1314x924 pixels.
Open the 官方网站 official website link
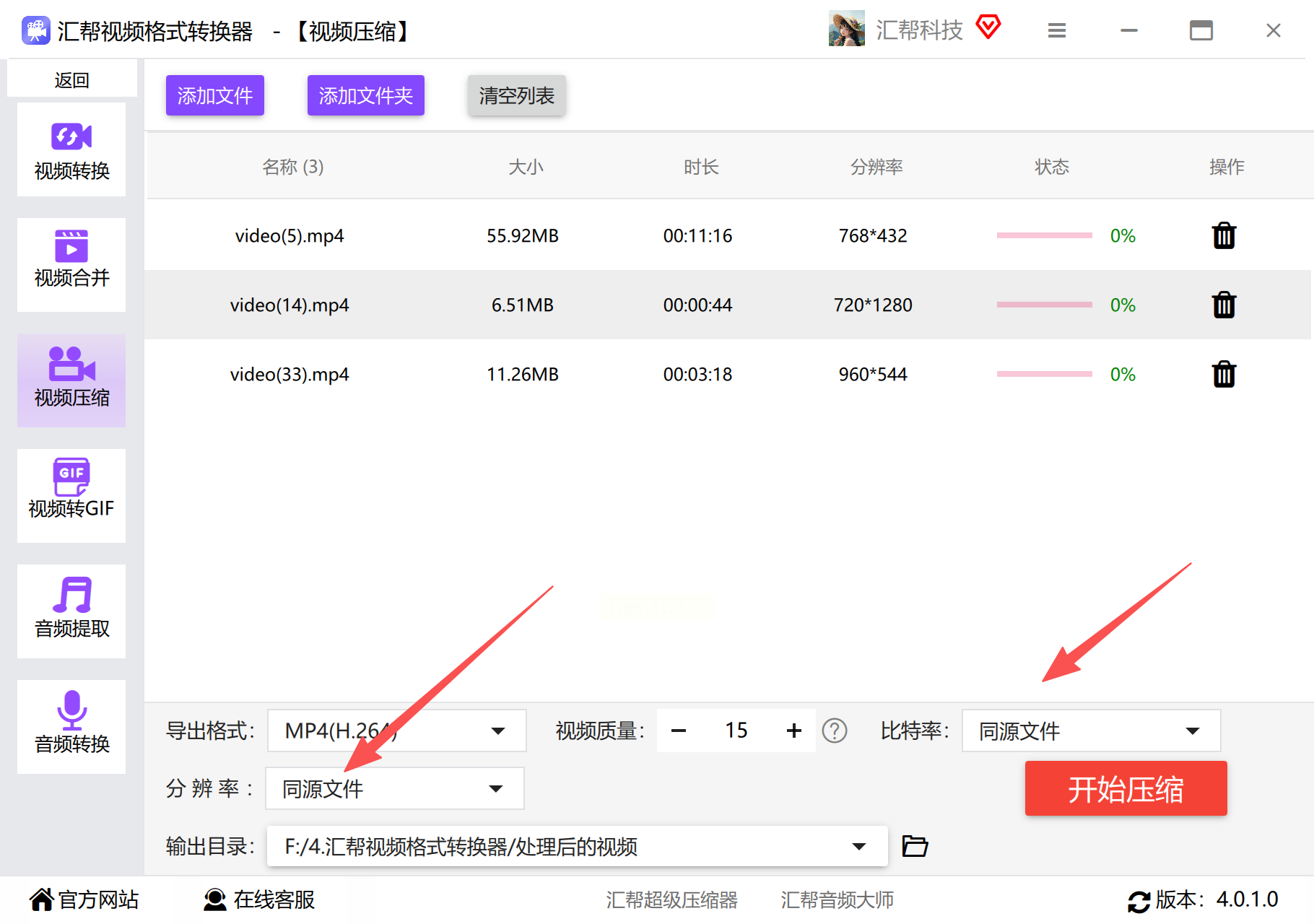[84, 899]
